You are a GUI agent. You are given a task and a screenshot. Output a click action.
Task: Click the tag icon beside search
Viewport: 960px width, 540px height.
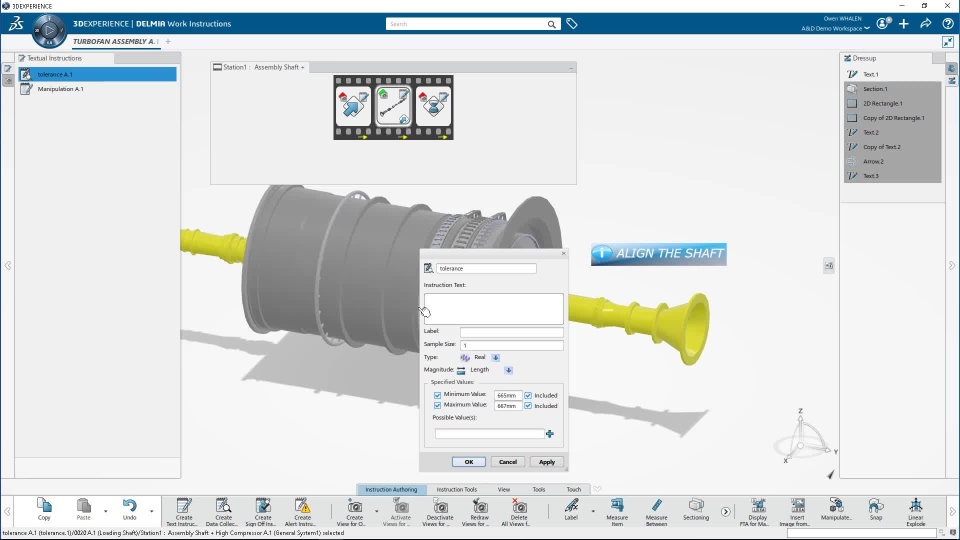(x=572, y=24)
